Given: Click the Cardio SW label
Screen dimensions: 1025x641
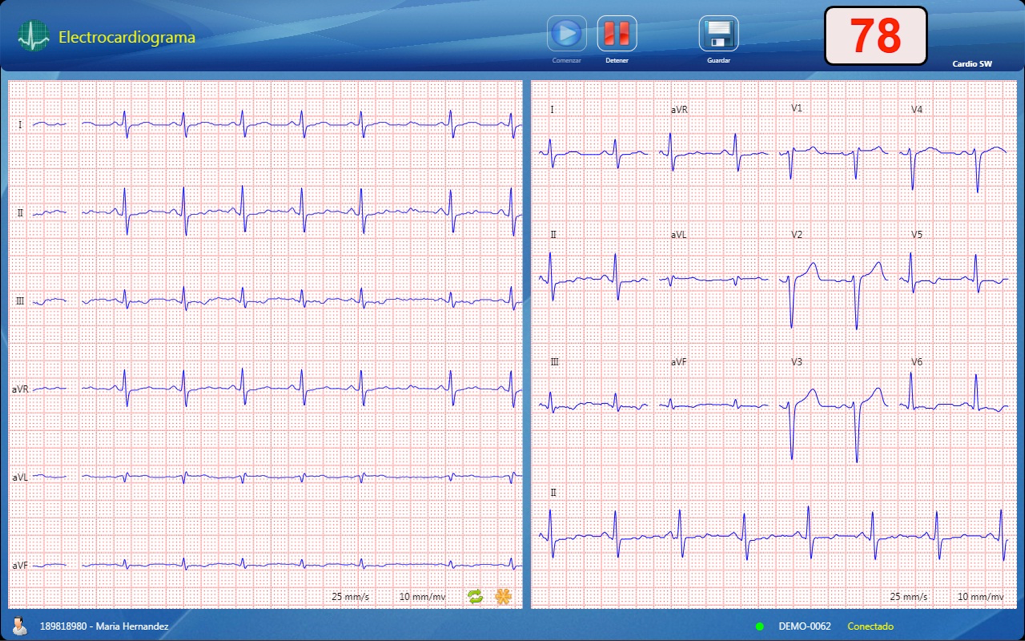Looking at the screenshot, I should [x=972, y=64].
